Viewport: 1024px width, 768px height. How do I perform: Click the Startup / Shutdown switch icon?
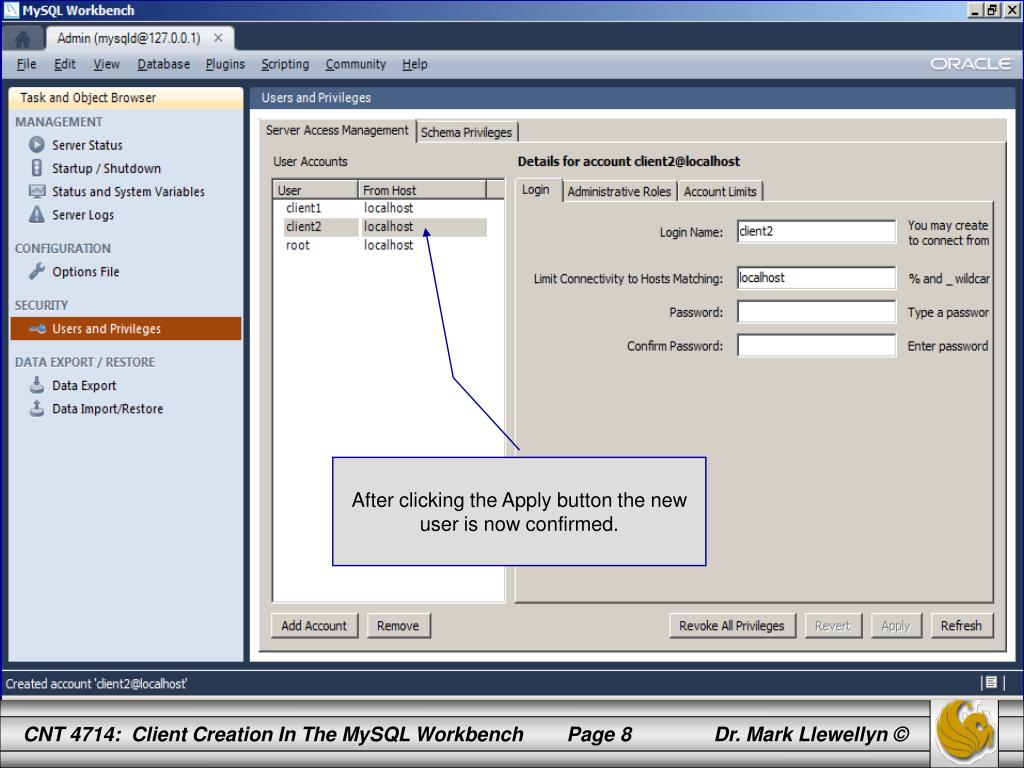[37, 168]
